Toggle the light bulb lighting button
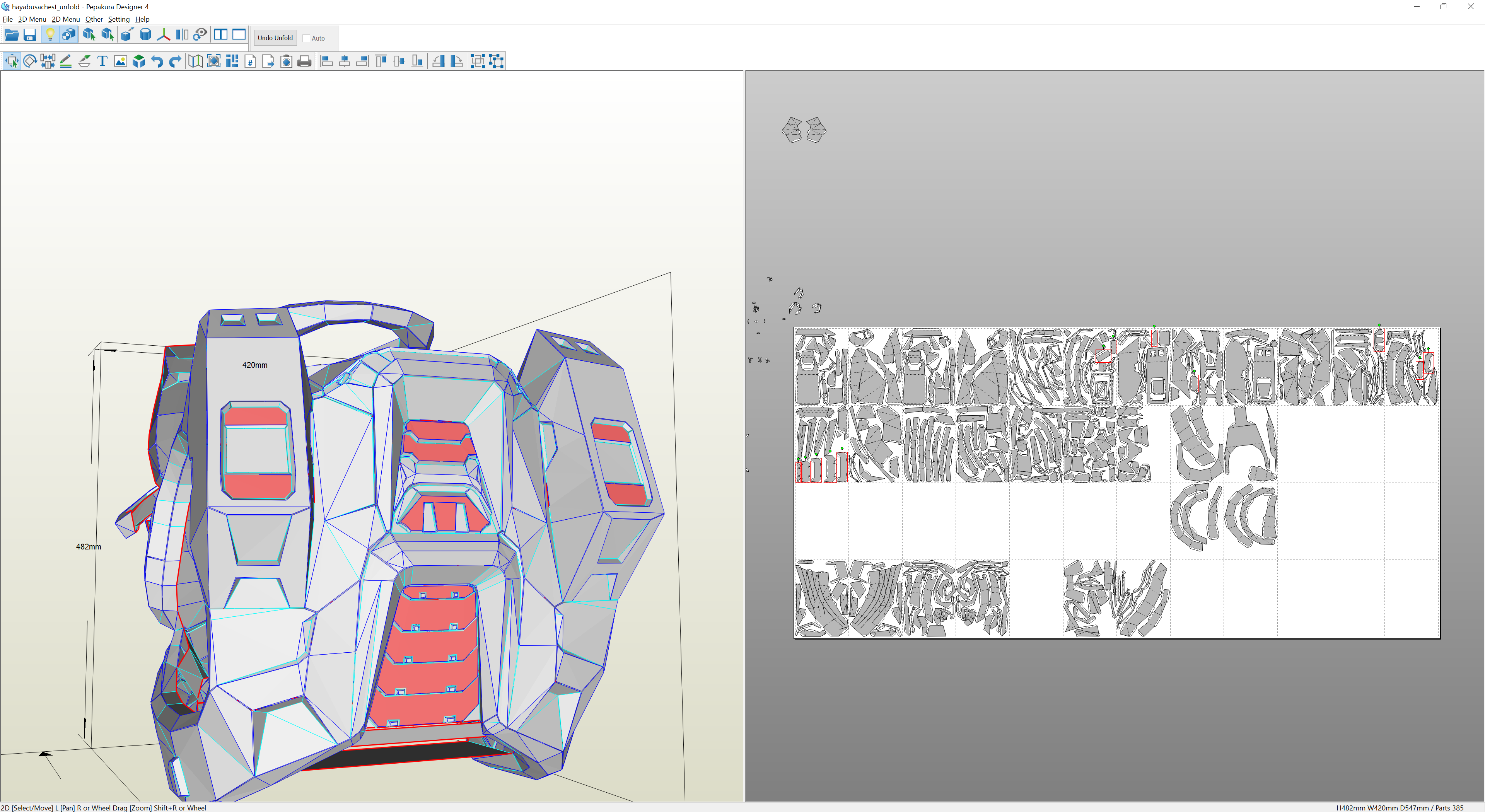The height and width of the screenshot is (812, 1485). click(x=50, y=35)
